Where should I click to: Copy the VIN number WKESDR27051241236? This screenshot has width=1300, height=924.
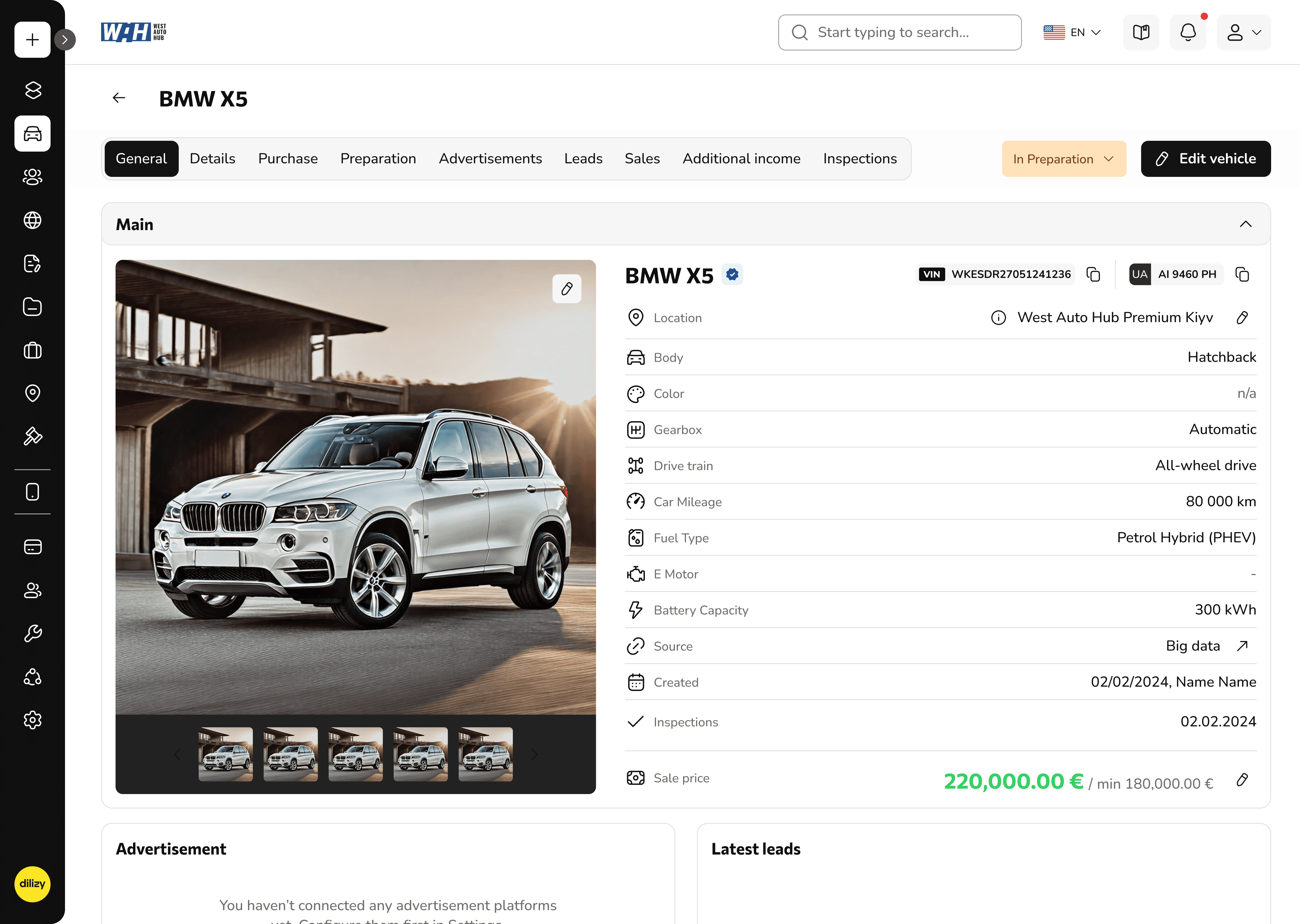[1093, 274]
